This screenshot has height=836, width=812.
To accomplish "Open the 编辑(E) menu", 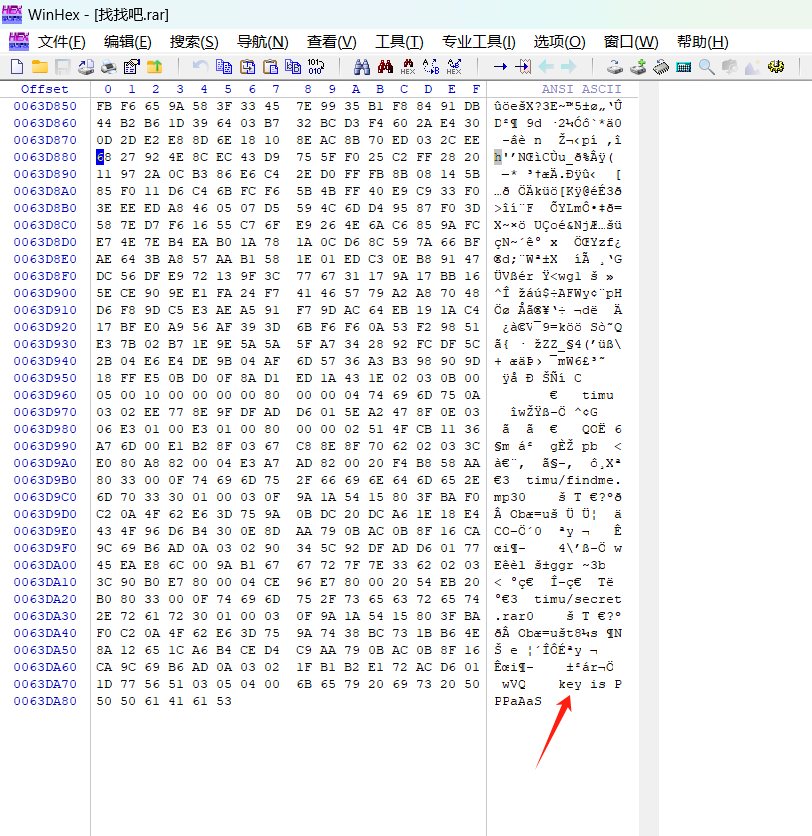I will [x=127, y=42].
